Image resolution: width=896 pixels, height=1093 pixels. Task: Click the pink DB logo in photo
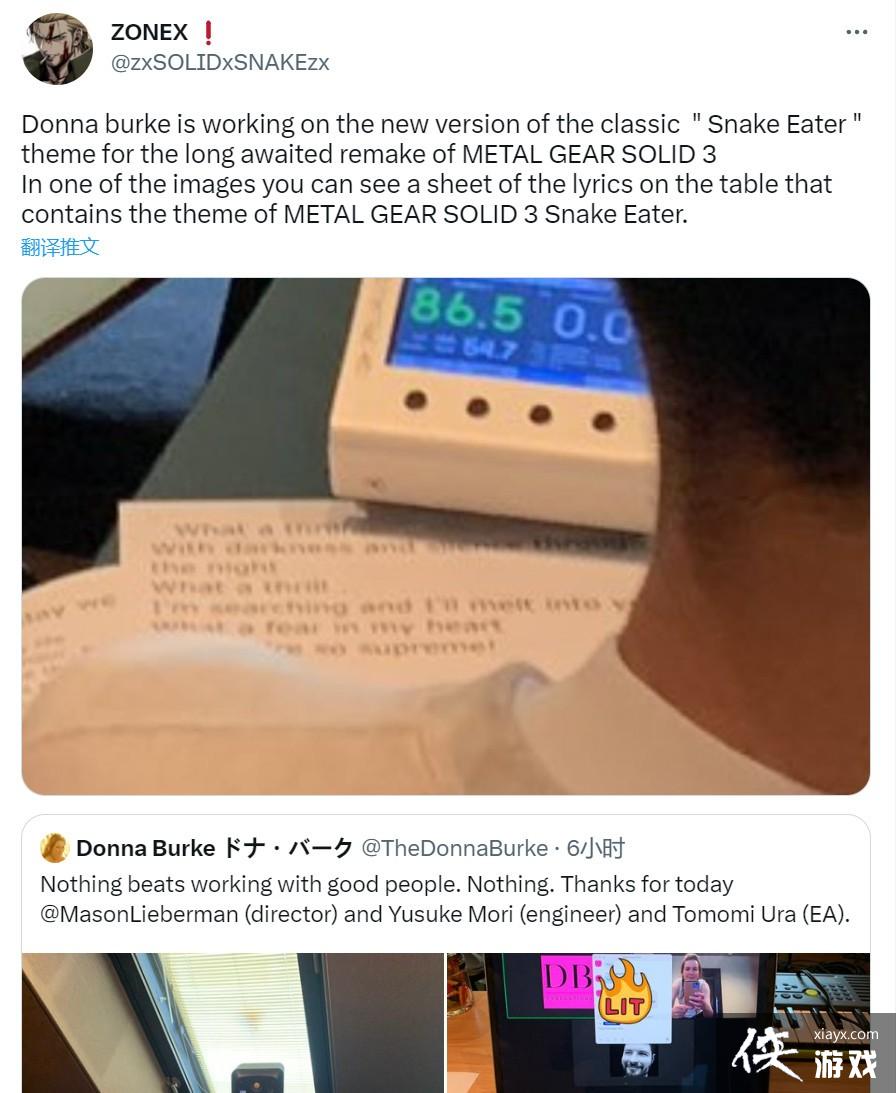567,982
